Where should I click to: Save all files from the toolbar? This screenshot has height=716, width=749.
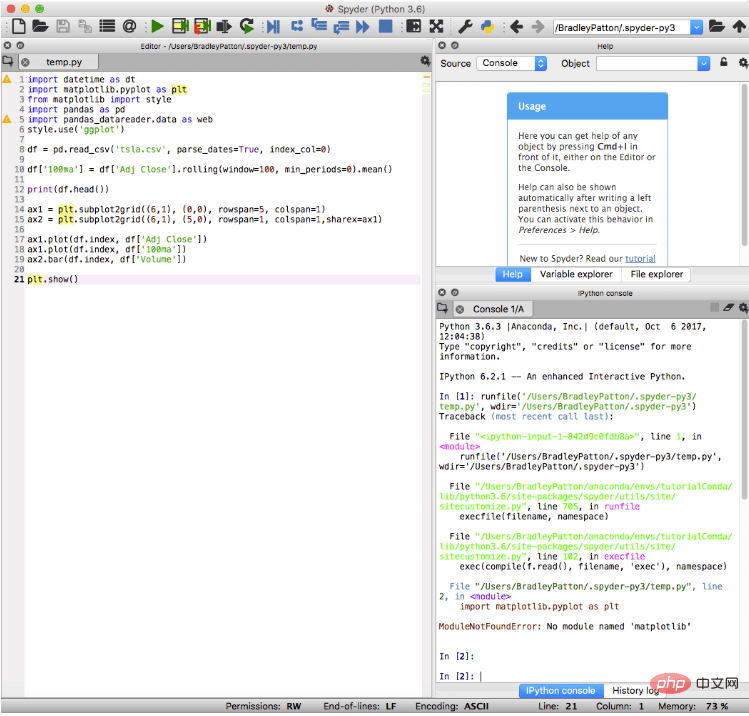pos(85,26)
